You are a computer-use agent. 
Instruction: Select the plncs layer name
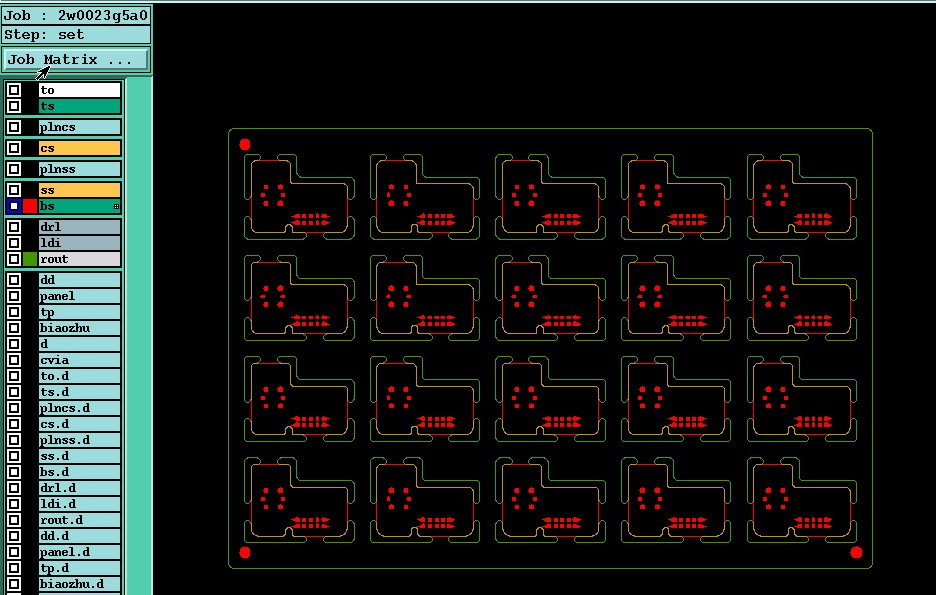(x=79, y=127)
